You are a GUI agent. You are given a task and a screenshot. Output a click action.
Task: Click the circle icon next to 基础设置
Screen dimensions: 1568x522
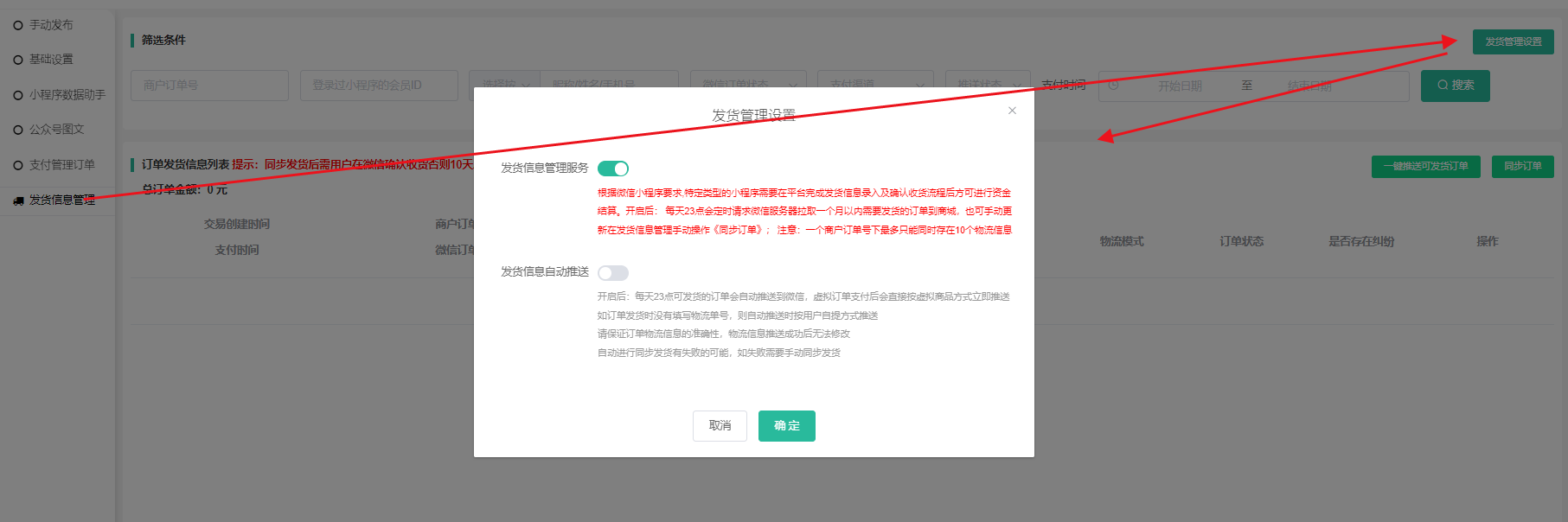(18, 60)
